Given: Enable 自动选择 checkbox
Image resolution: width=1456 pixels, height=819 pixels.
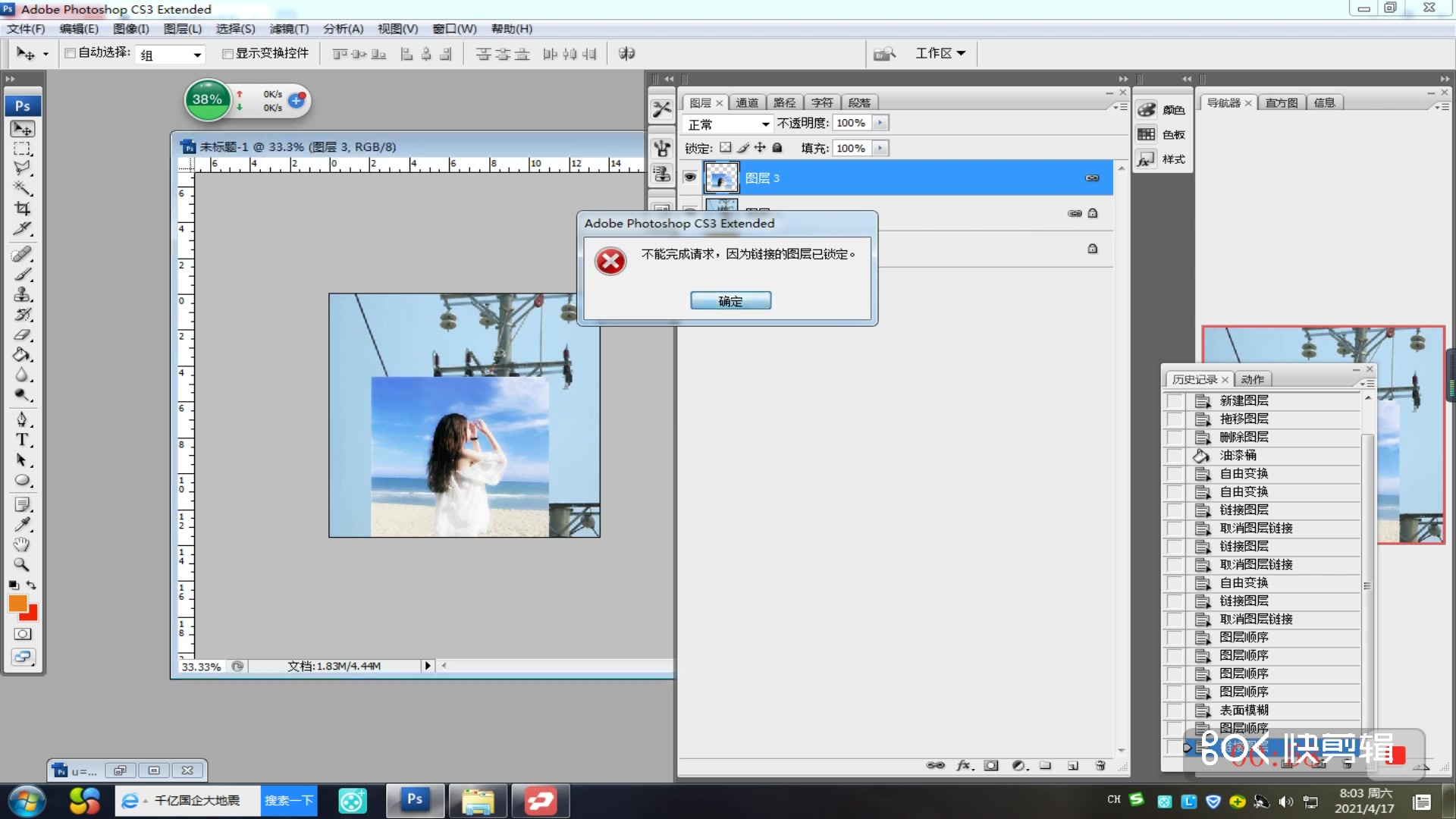Looking at the screenshot, I should [x=68, y=53].
